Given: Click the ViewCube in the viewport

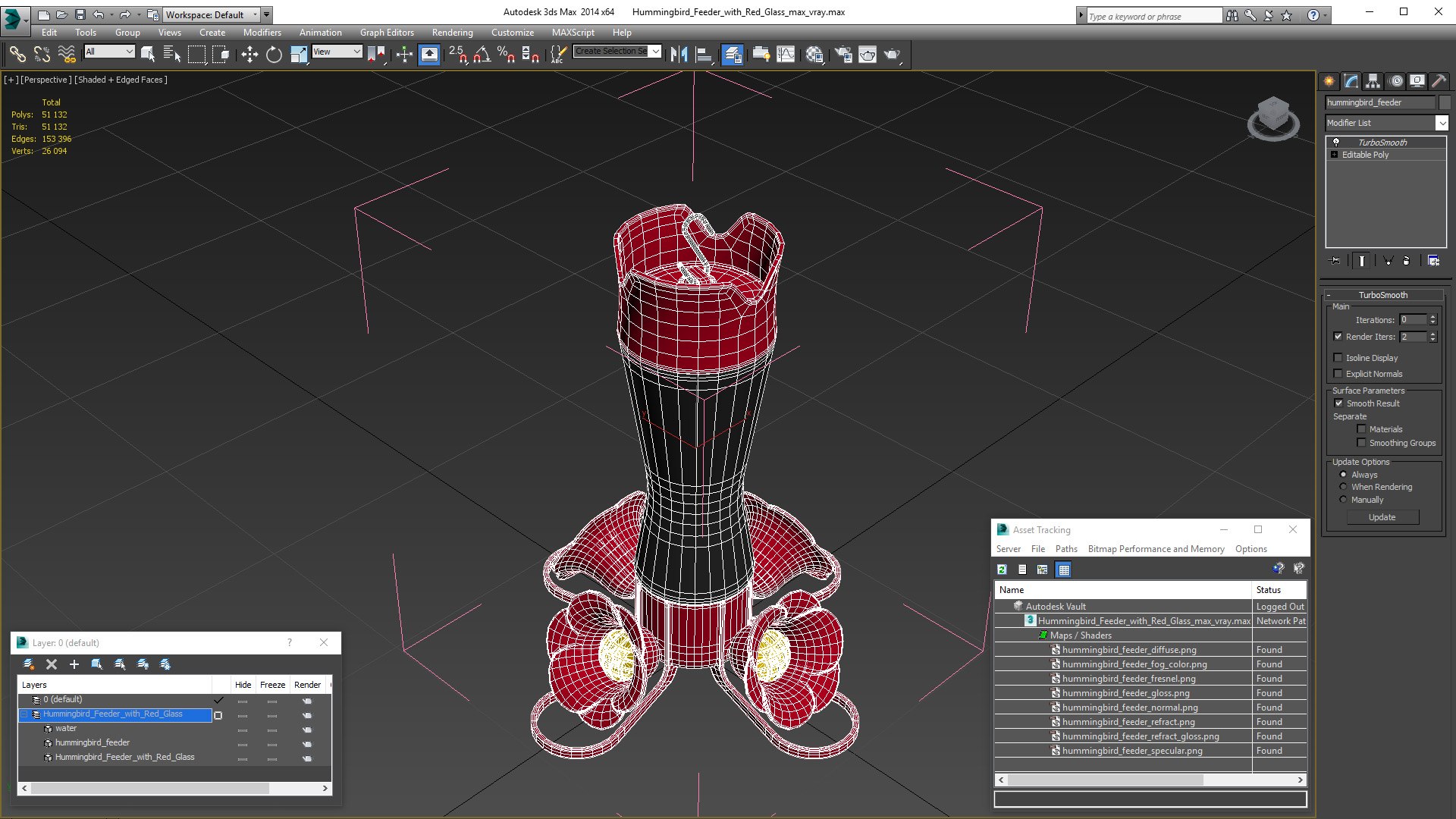Looking at the screenshot, I should (x=1273, y=118).
